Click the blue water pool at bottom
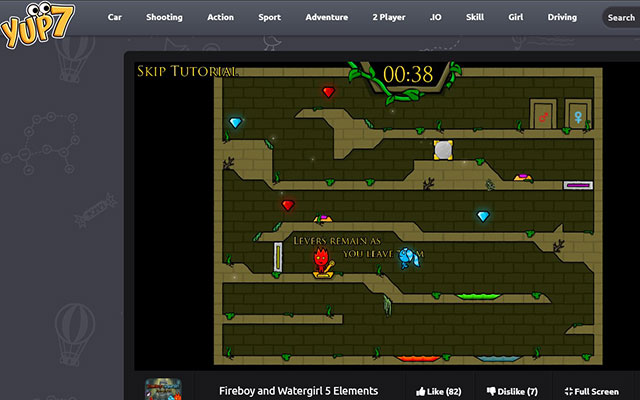Viewport: 640px width, 400px height. [x=498, y=358]
